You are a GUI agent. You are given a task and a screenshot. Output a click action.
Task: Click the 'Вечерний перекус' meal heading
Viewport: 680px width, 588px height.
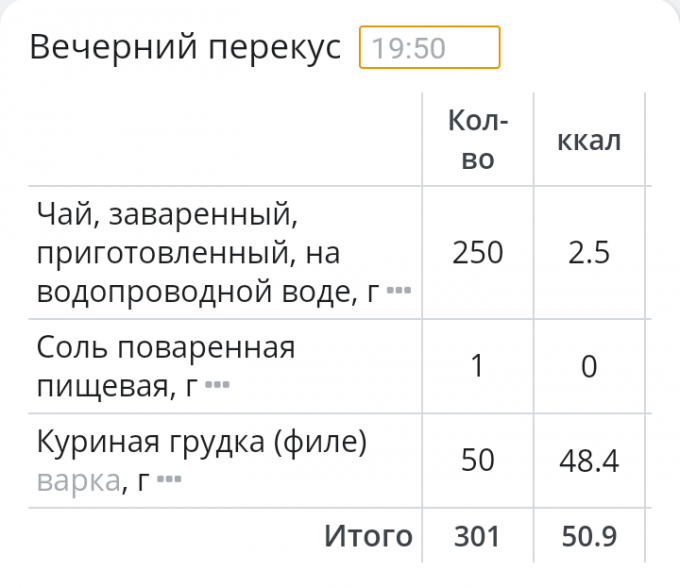186,48
